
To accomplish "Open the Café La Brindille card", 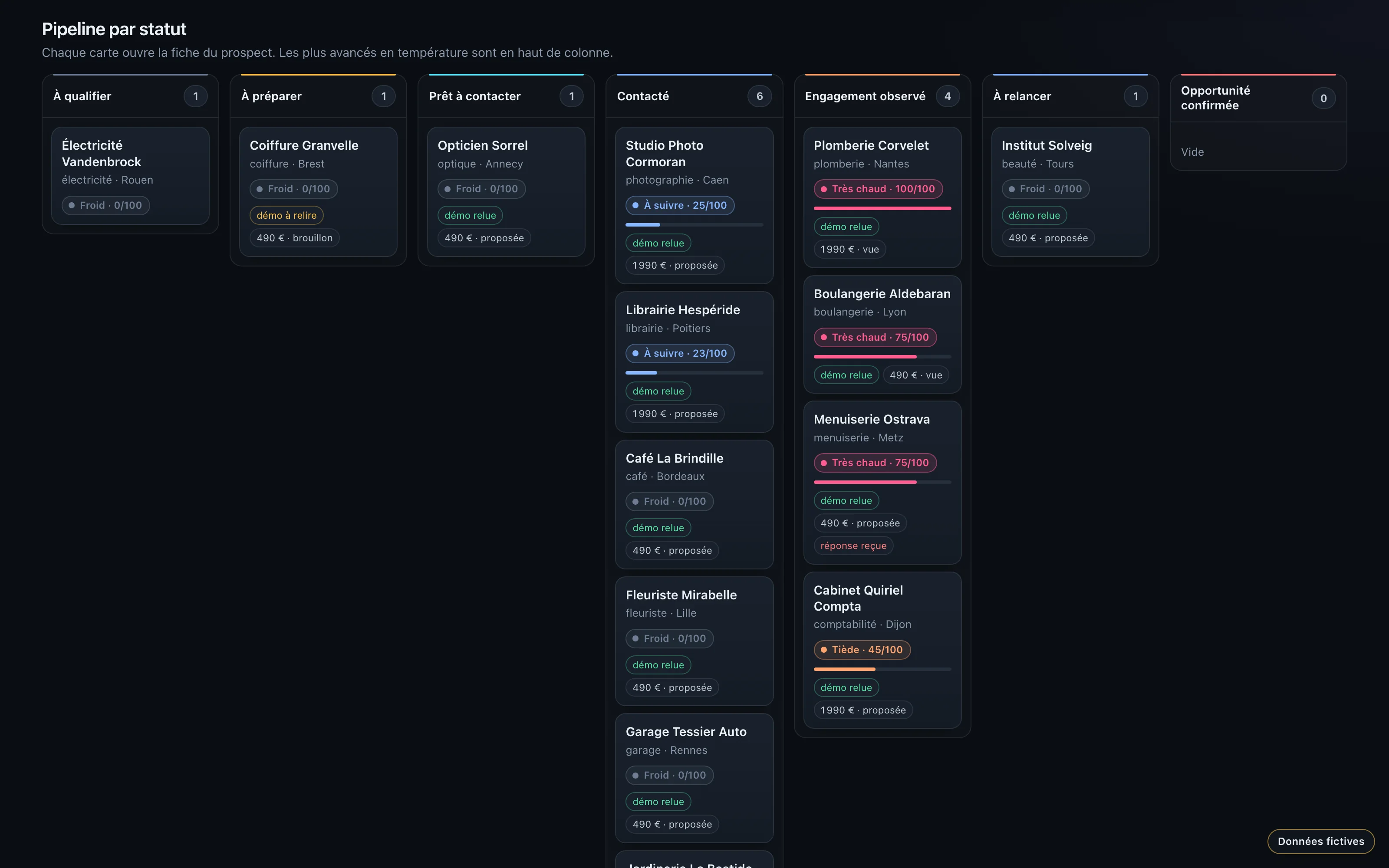I will tap(694, 505).
